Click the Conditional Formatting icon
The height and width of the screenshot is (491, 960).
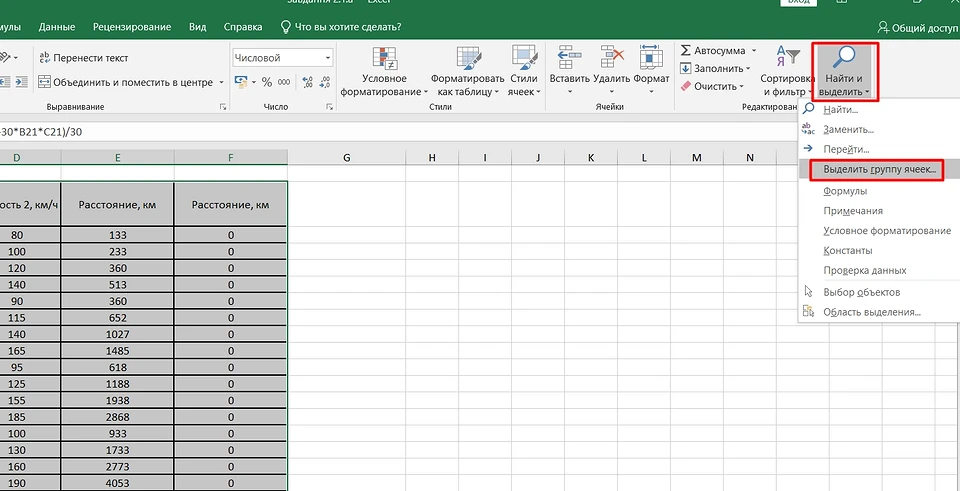coord(385,58)
